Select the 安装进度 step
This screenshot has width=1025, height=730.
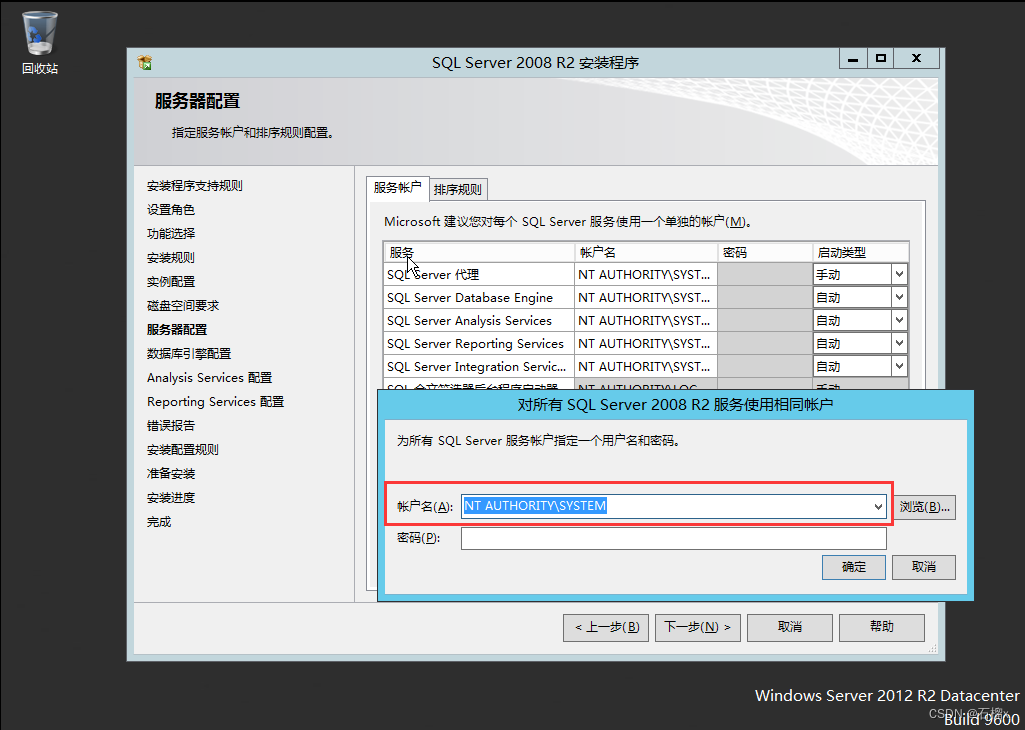(171, 498)
